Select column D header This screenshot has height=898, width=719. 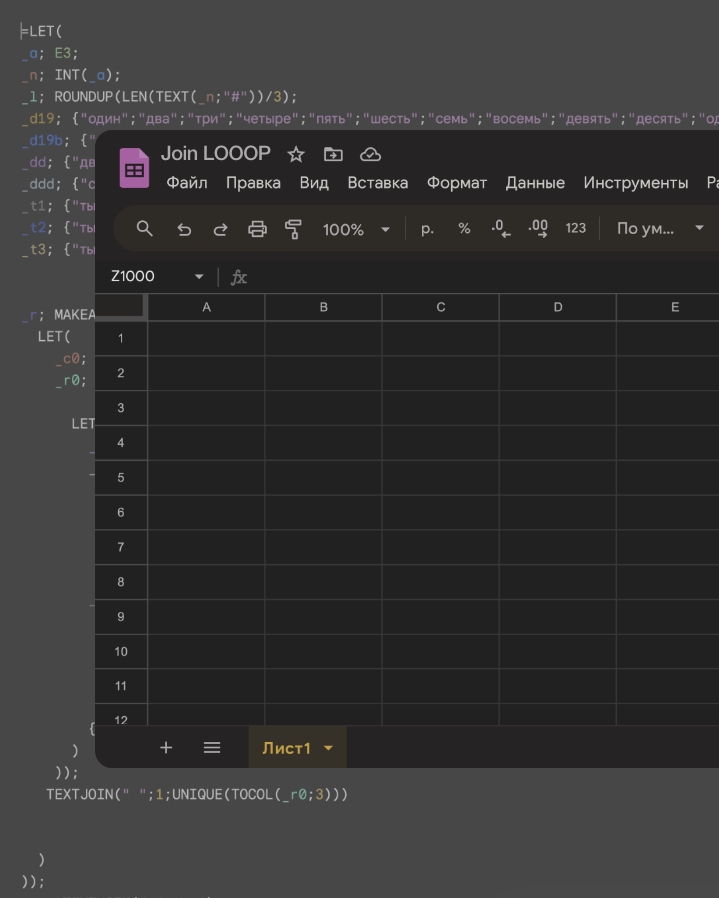click(x=558, y=307)
